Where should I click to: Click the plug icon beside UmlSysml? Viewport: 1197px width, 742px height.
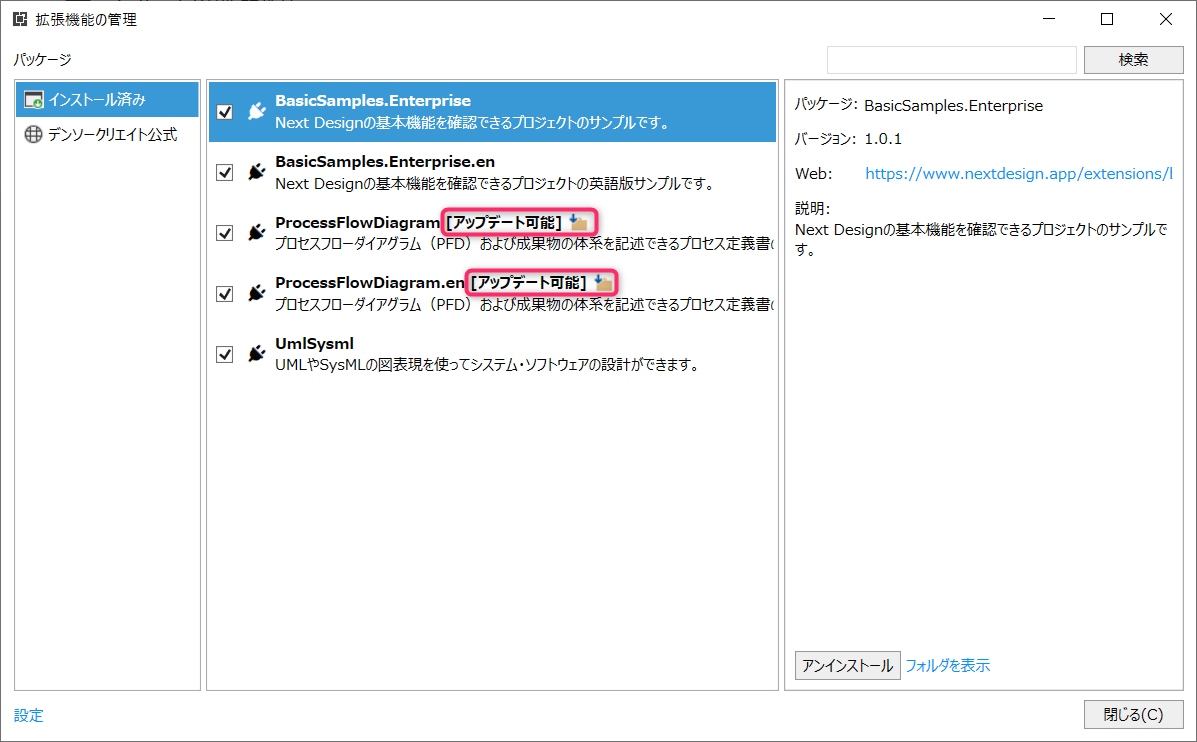(x=256, y=353)
